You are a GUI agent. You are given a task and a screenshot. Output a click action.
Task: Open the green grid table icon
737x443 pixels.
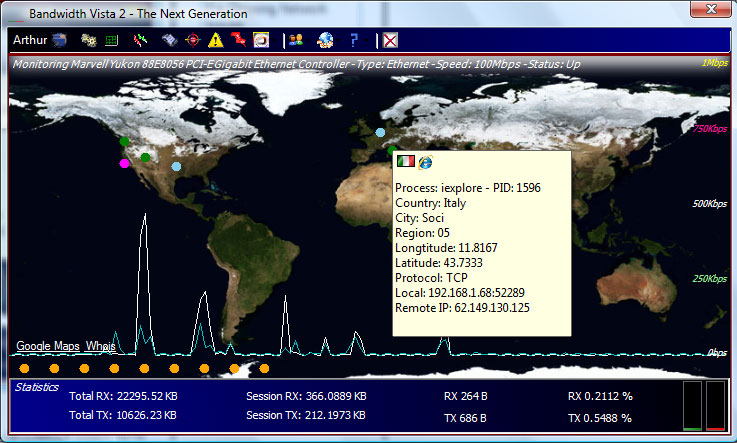[111, 40]
